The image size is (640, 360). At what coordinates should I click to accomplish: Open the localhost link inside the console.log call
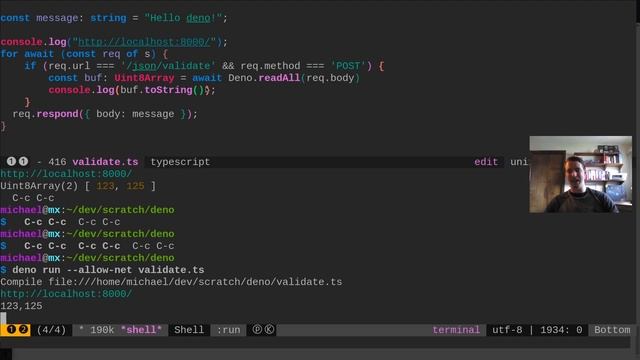[x=144, y=42]
